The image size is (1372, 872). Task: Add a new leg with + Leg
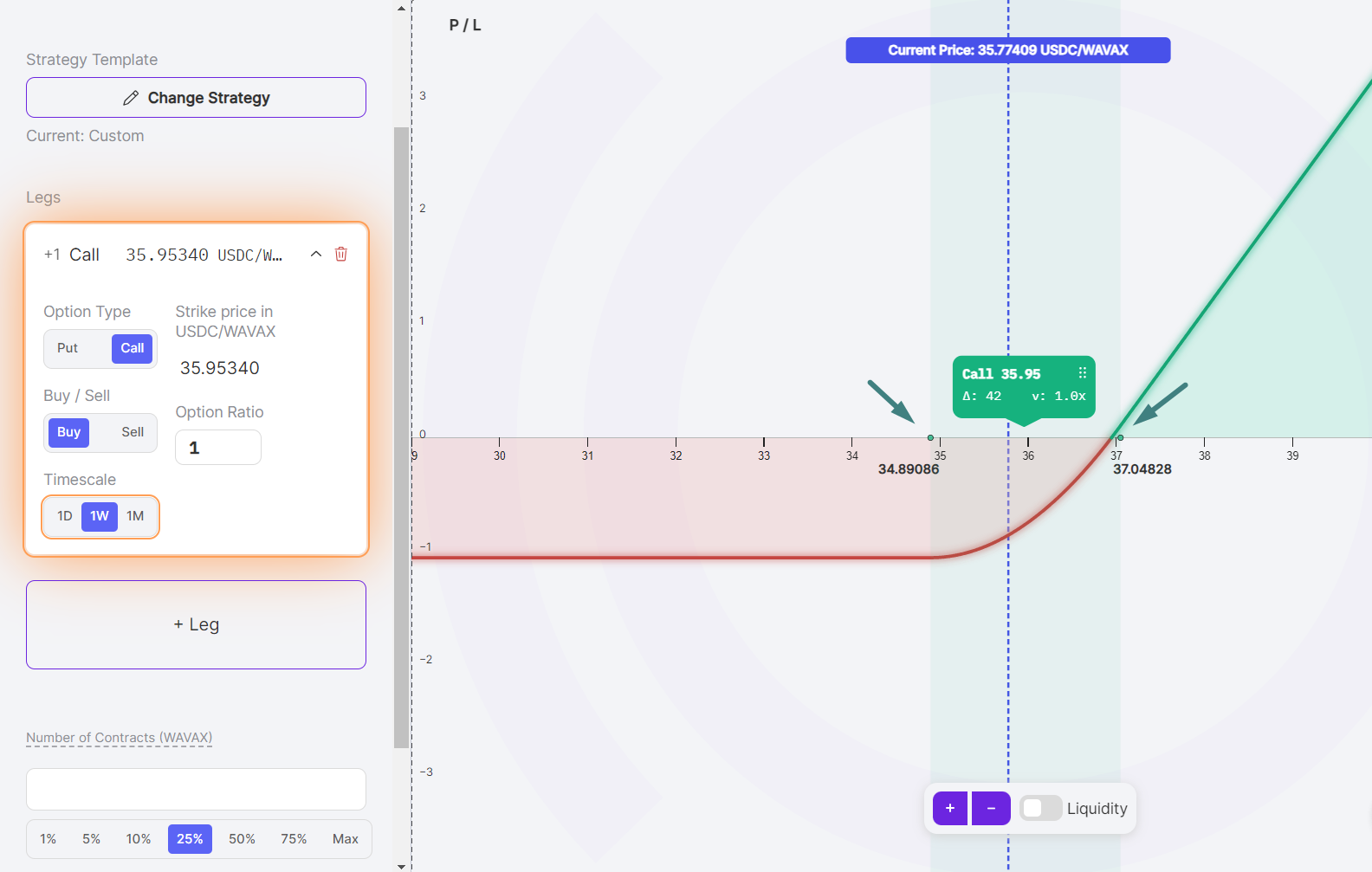pos(196,624)
